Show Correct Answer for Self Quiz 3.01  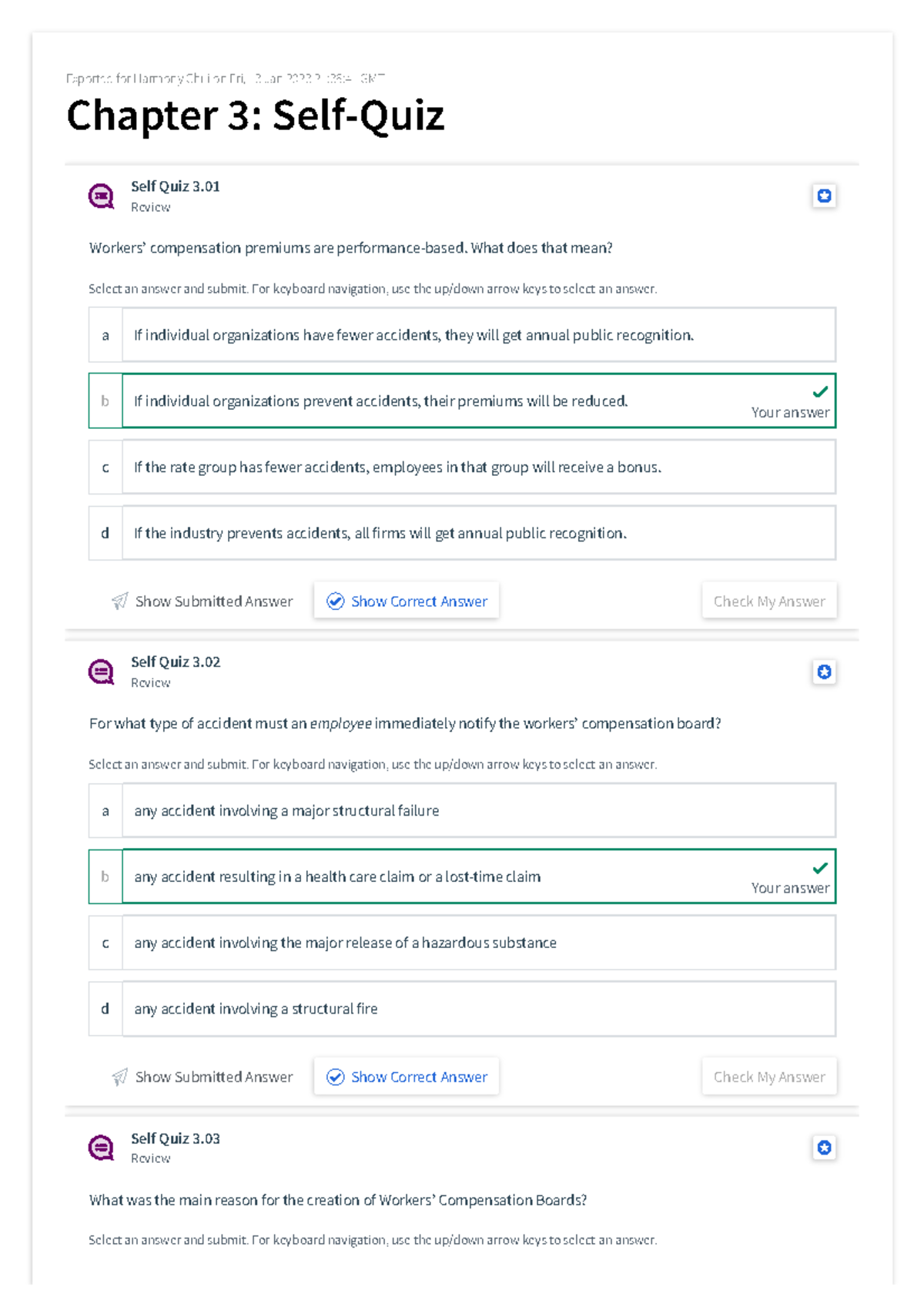click(x=407, y=602)
